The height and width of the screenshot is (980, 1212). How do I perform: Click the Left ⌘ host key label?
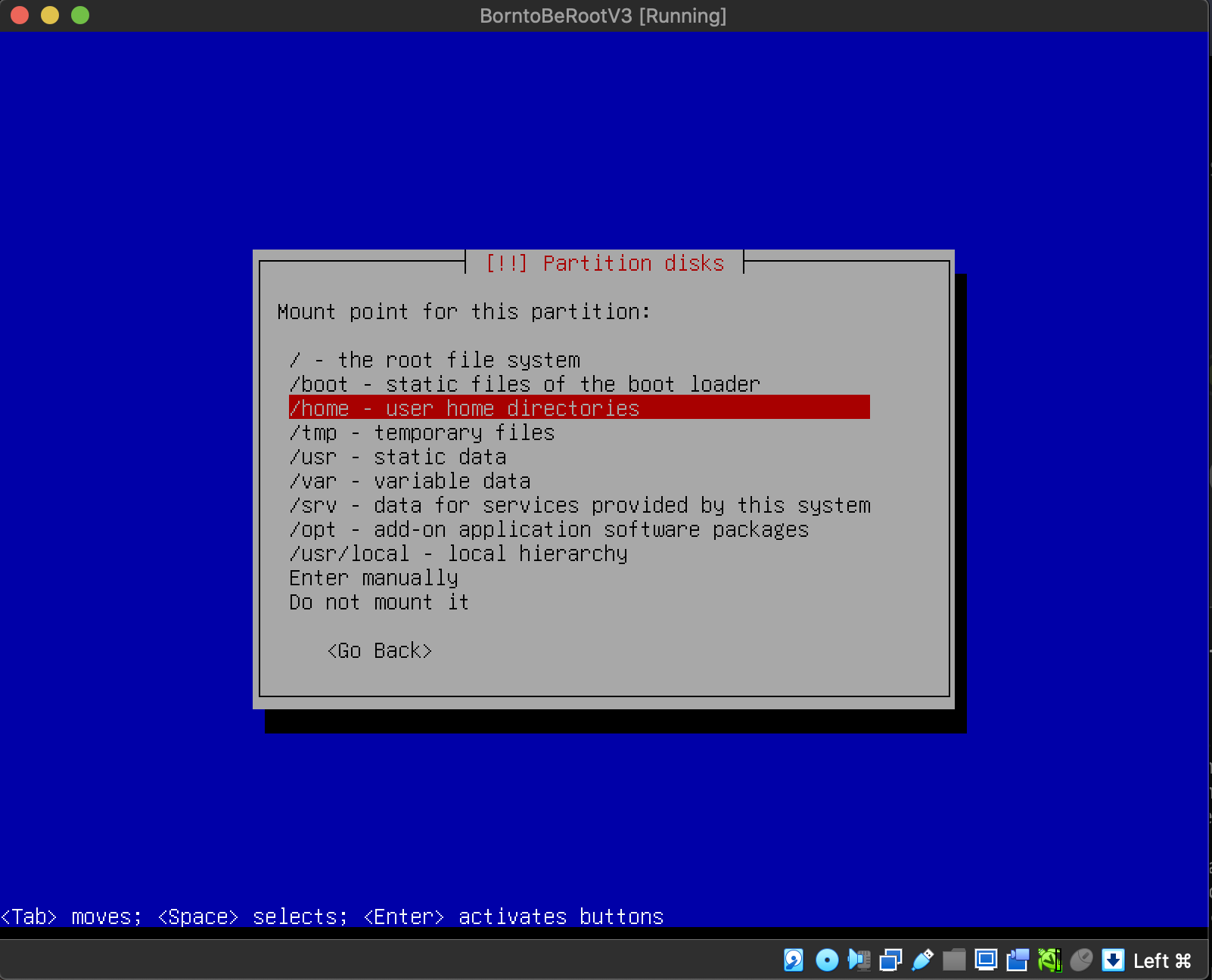coord(1162,961)
